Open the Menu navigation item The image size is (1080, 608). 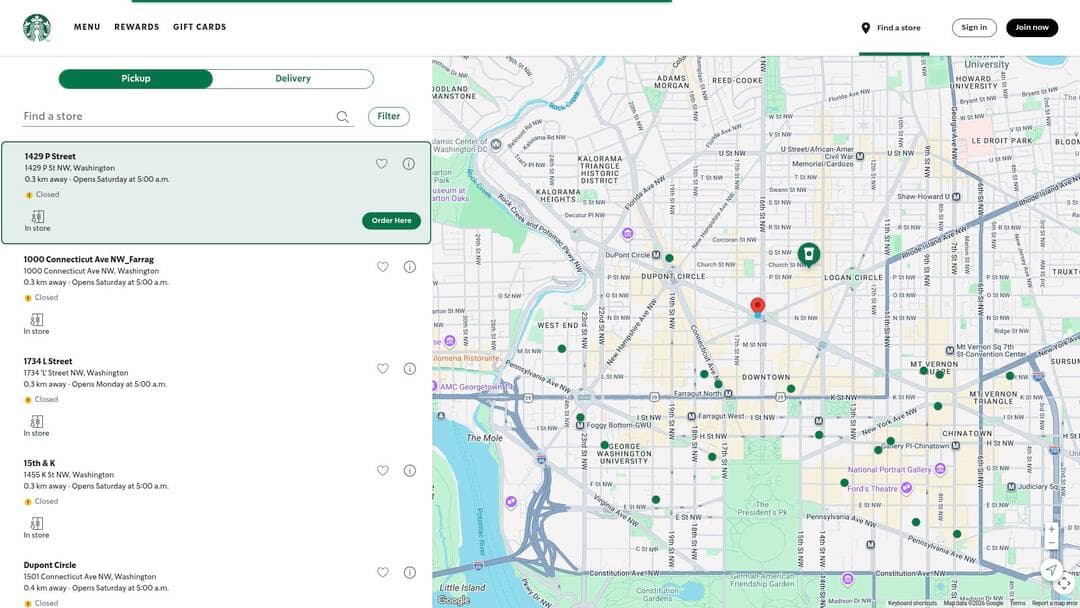(87, 27)
